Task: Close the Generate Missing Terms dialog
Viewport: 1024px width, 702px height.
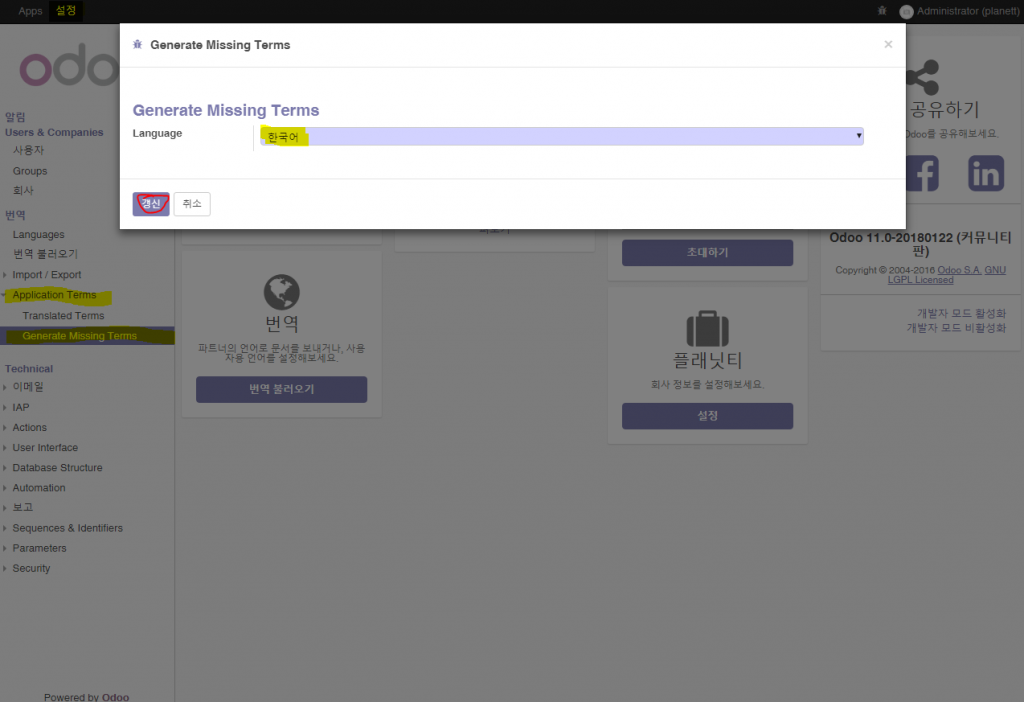Action: coord(888,44)
